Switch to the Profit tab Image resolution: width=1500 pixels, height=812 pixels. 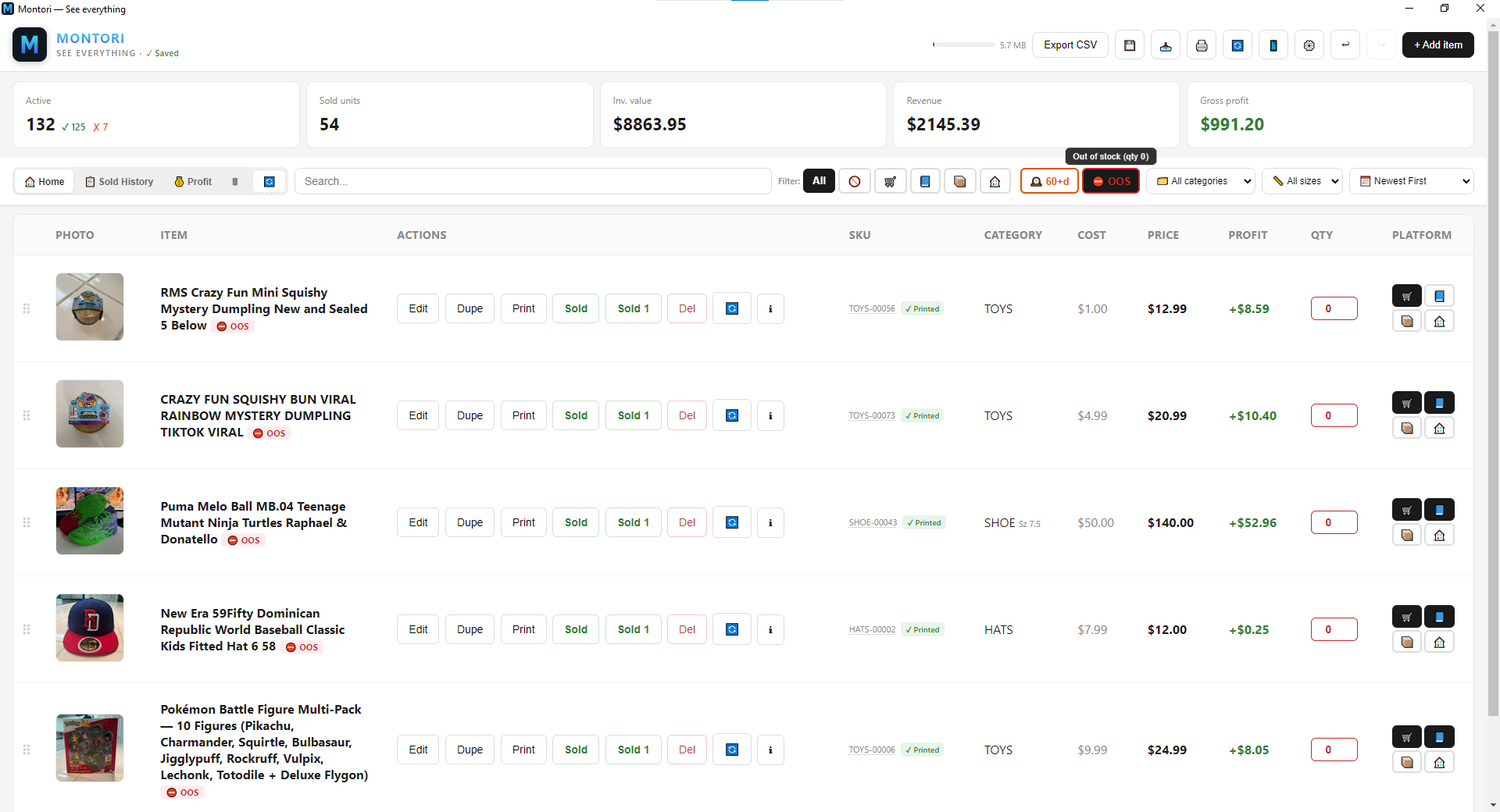point(193,182)
